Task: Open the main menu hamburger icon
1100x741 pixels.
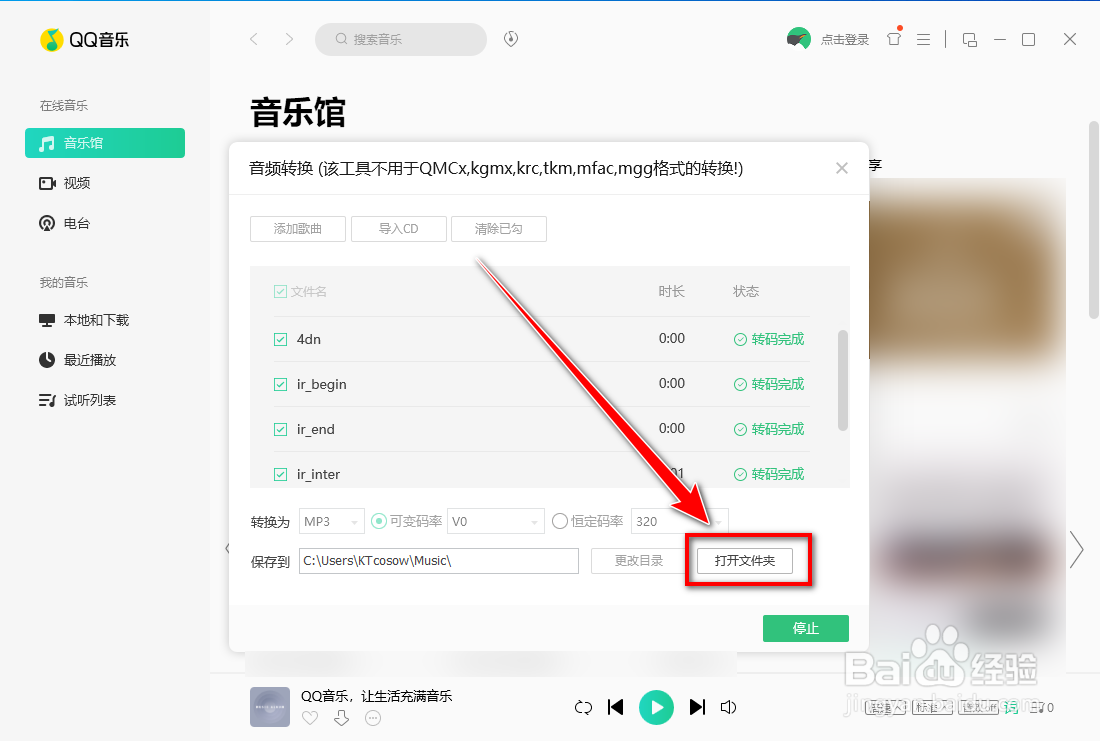Action: pyautogui.click(x=923, y=40)
